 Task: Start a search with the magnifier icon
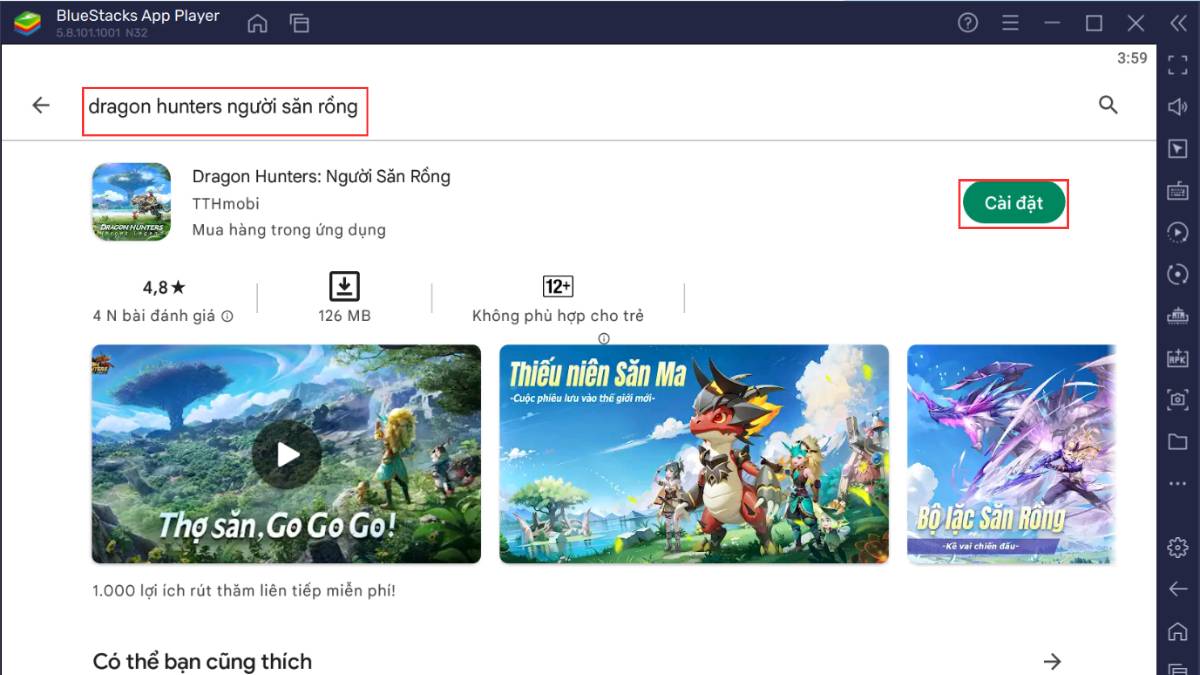tap(1108, 104)
